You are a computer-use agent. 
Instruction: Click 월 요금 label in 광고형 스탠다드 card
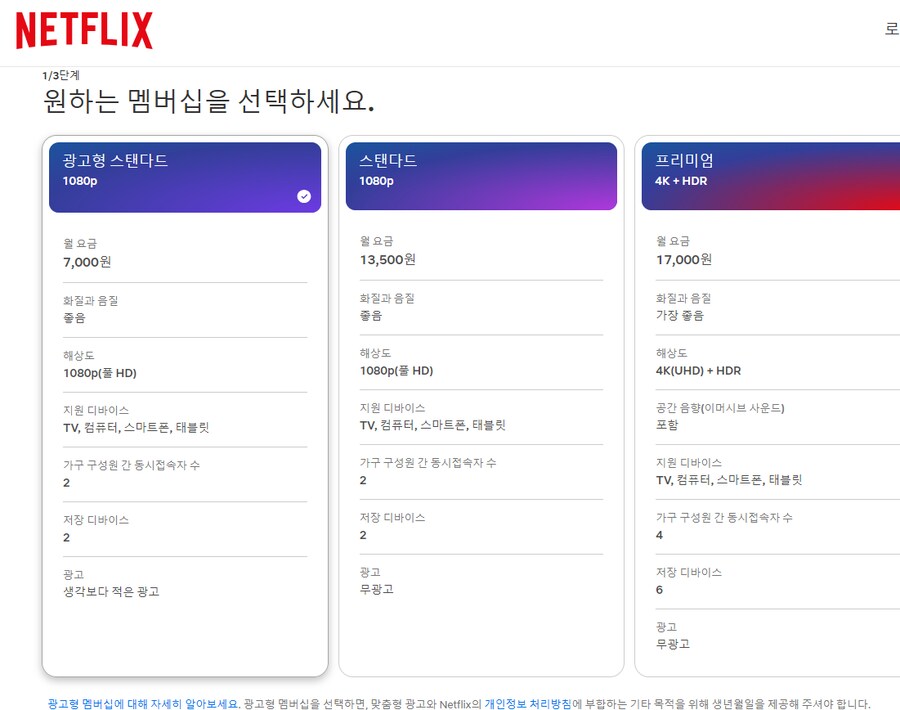point(80,244)
